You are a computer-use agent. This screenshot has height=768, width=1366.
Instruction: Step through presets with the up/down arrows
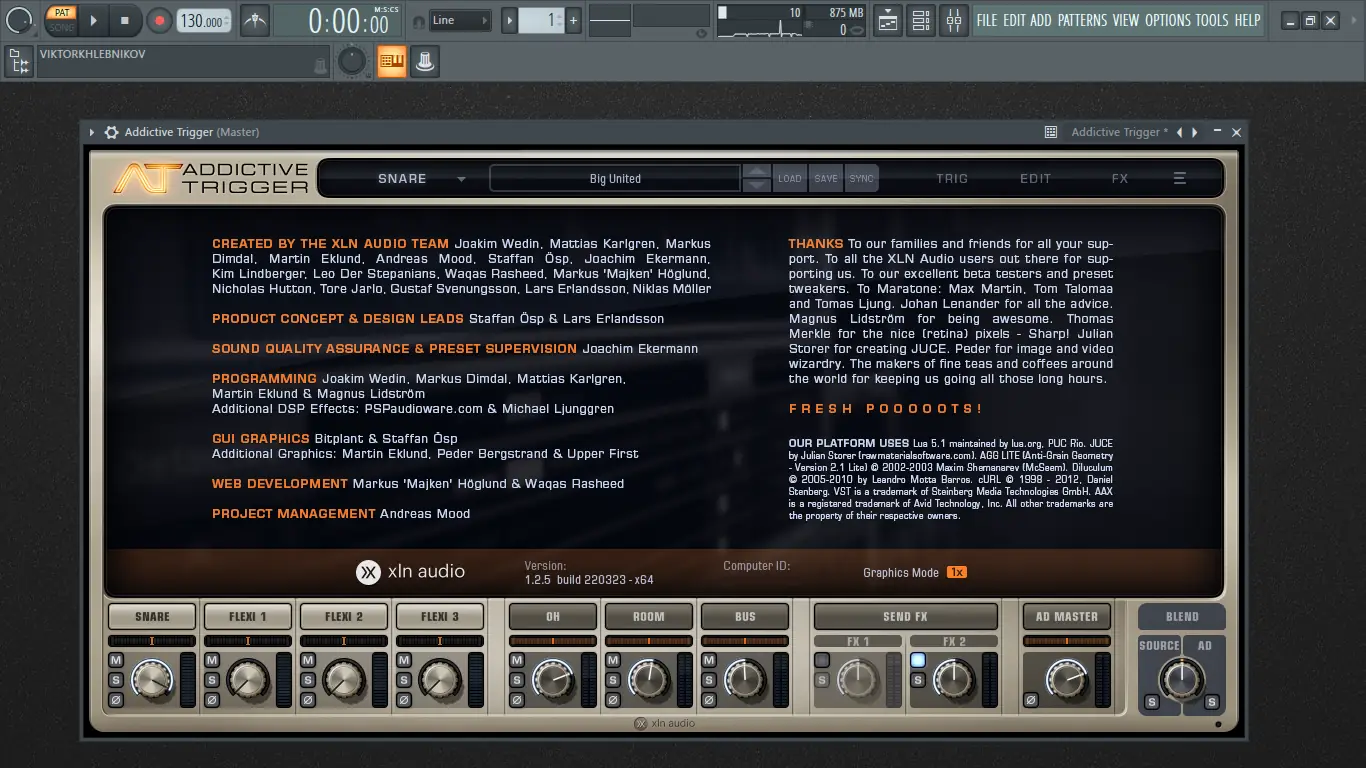757,178
